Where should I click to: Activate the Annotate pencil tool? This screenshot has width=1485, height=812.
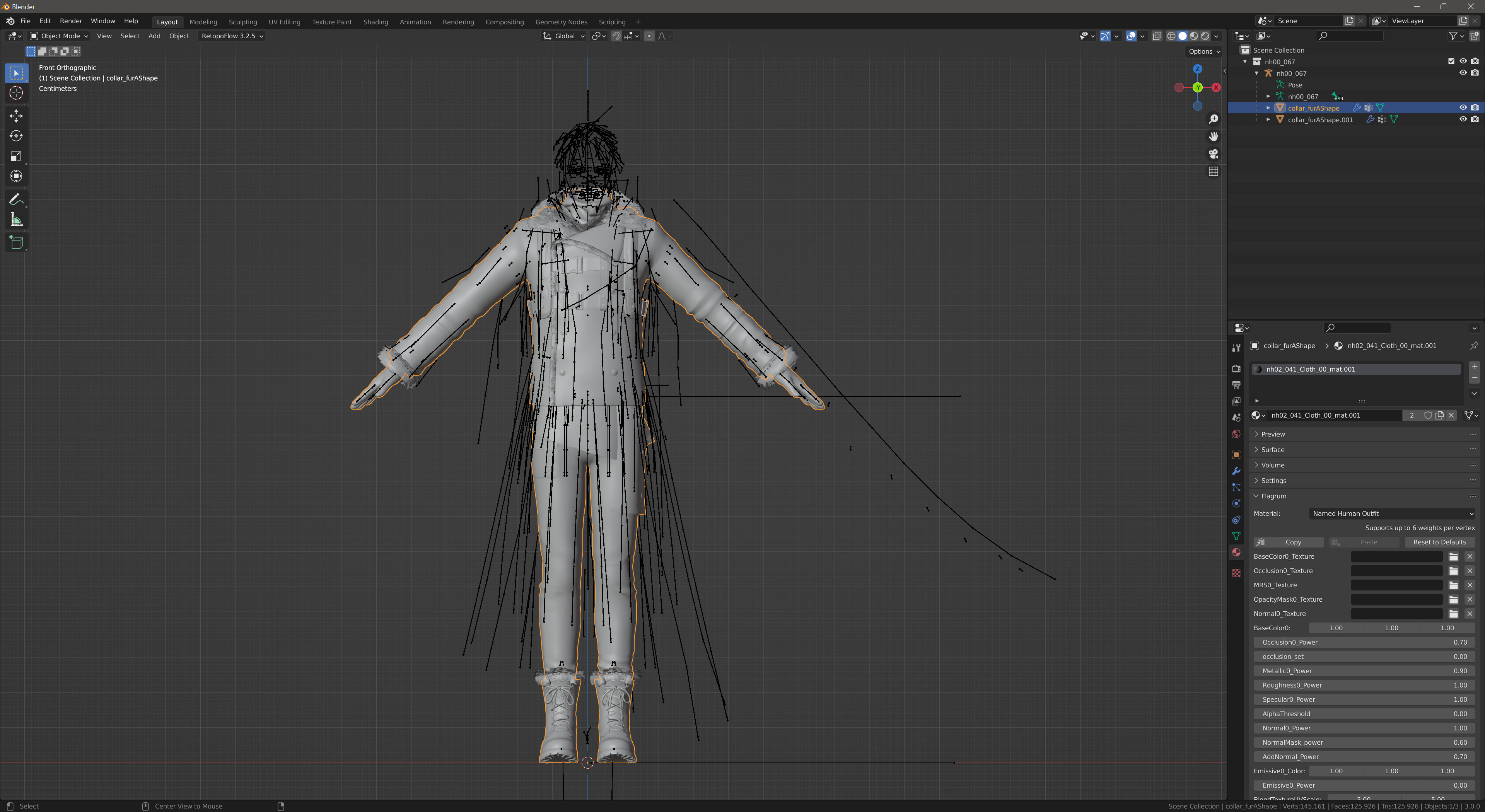coord(16,200)
